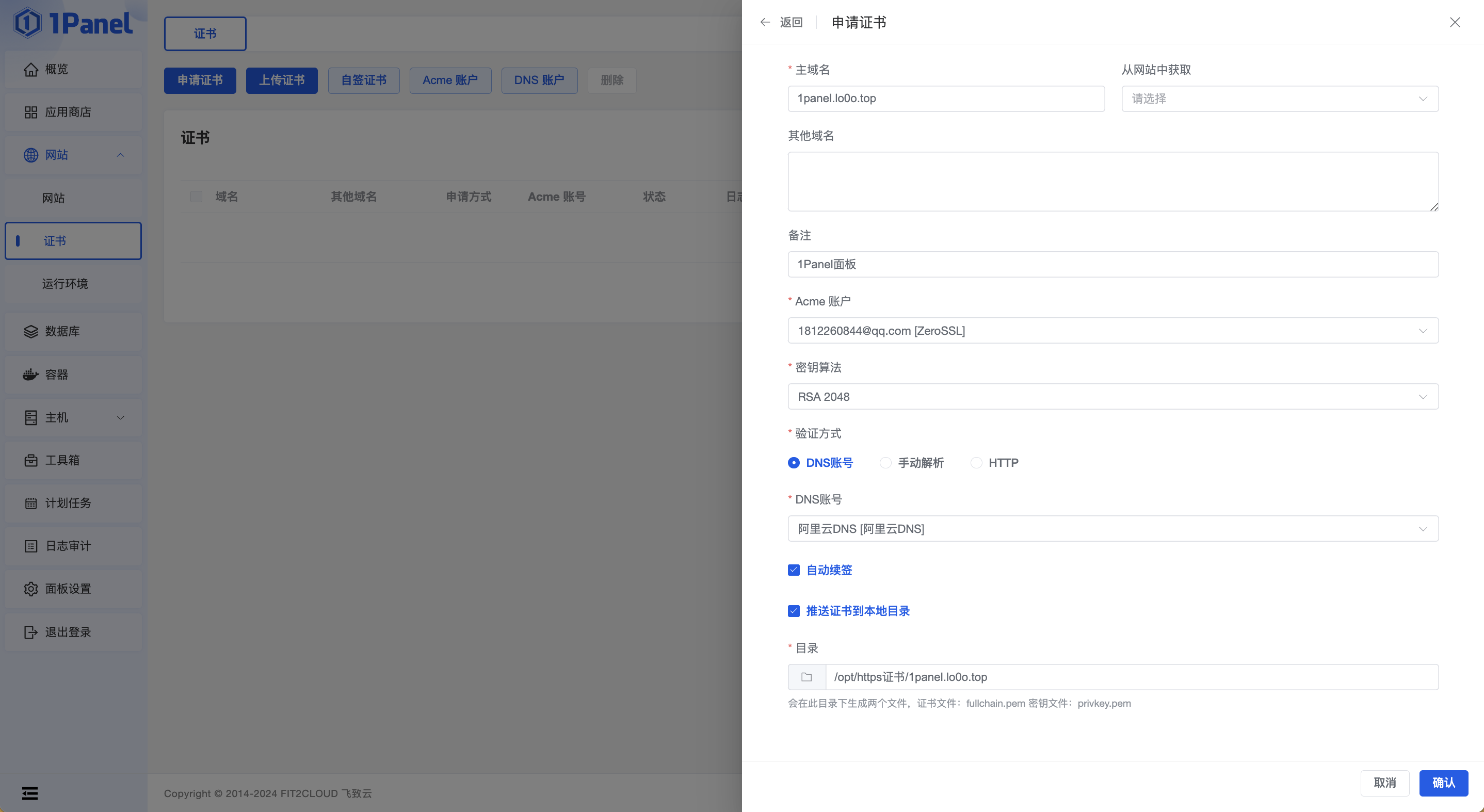Viewport: 1484px width, 812px height.
Task: Click the 1Panel logo
Action: [73, 23]
